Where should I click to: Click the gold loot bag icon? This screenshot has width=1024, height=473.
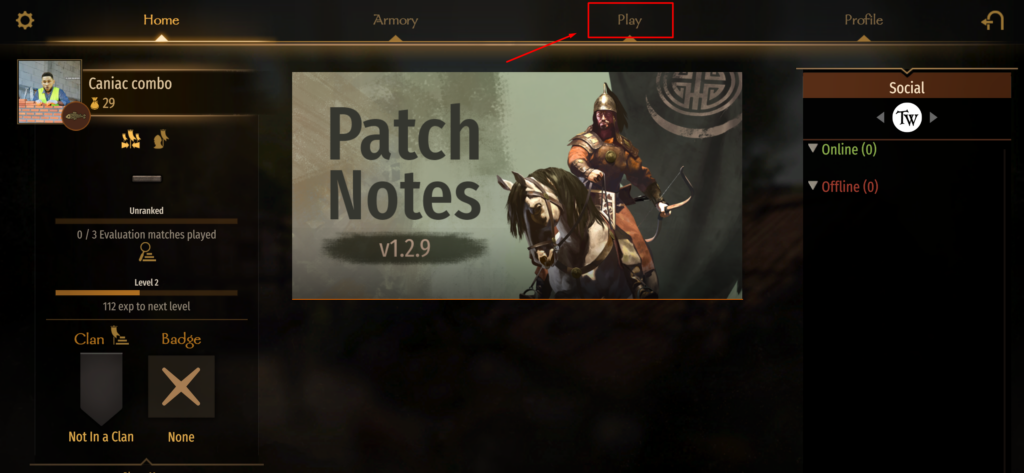94,103
